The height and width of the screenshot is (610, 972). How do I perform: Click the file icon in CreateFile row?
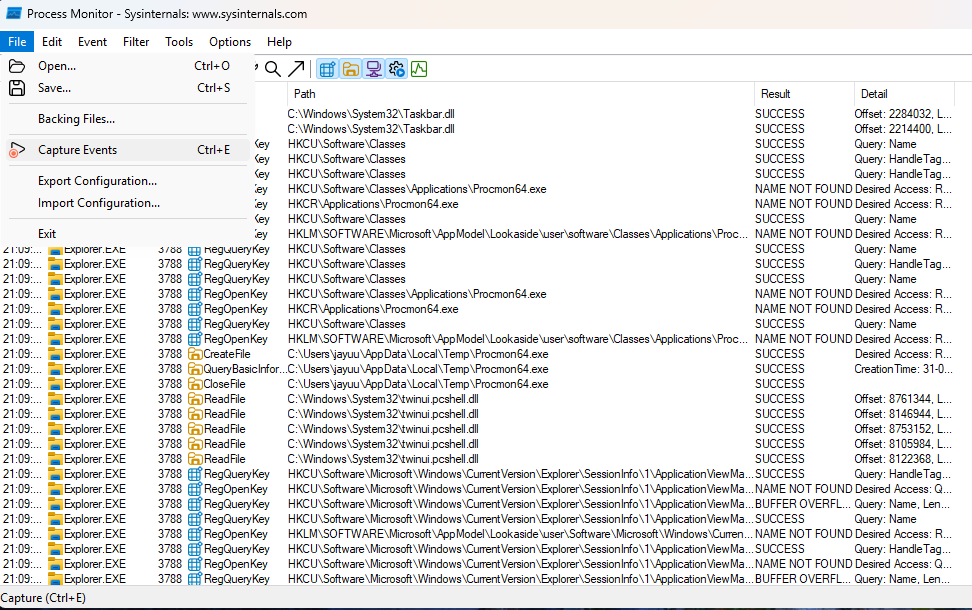pos(195,354)
